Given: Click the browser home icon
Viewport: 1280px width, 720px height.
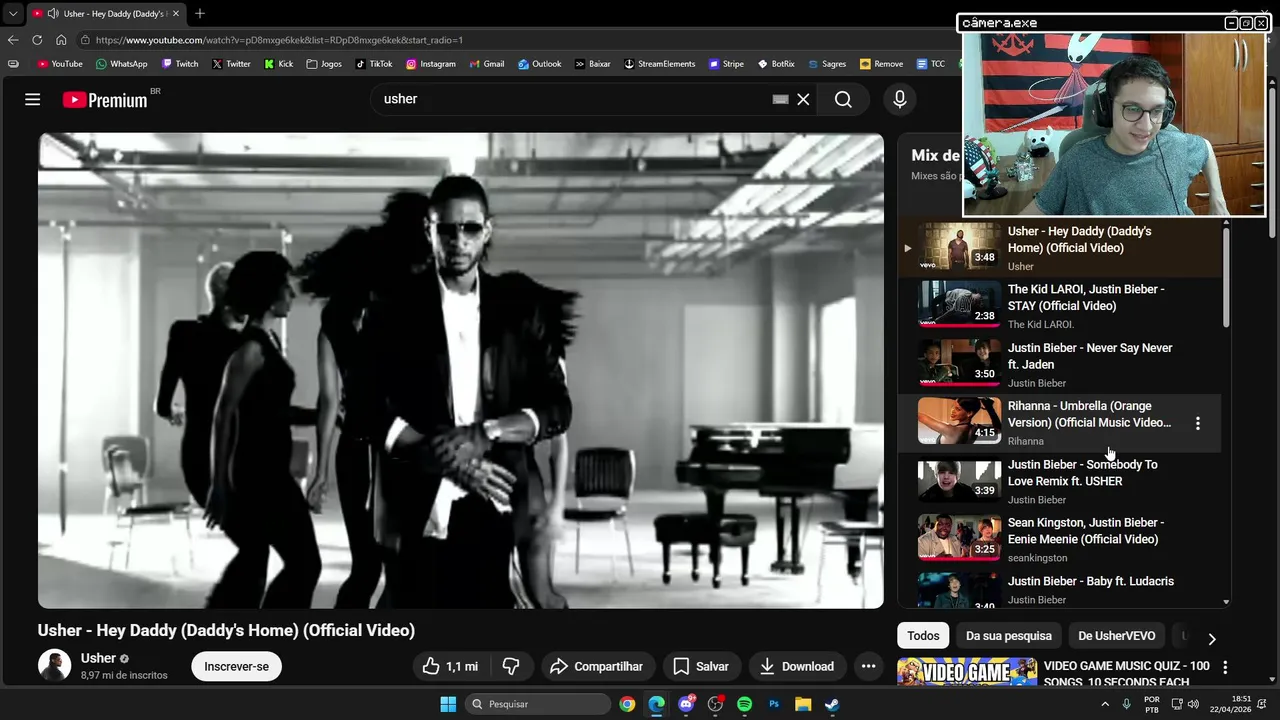Looking at the screenshot, I should [61, 40].
